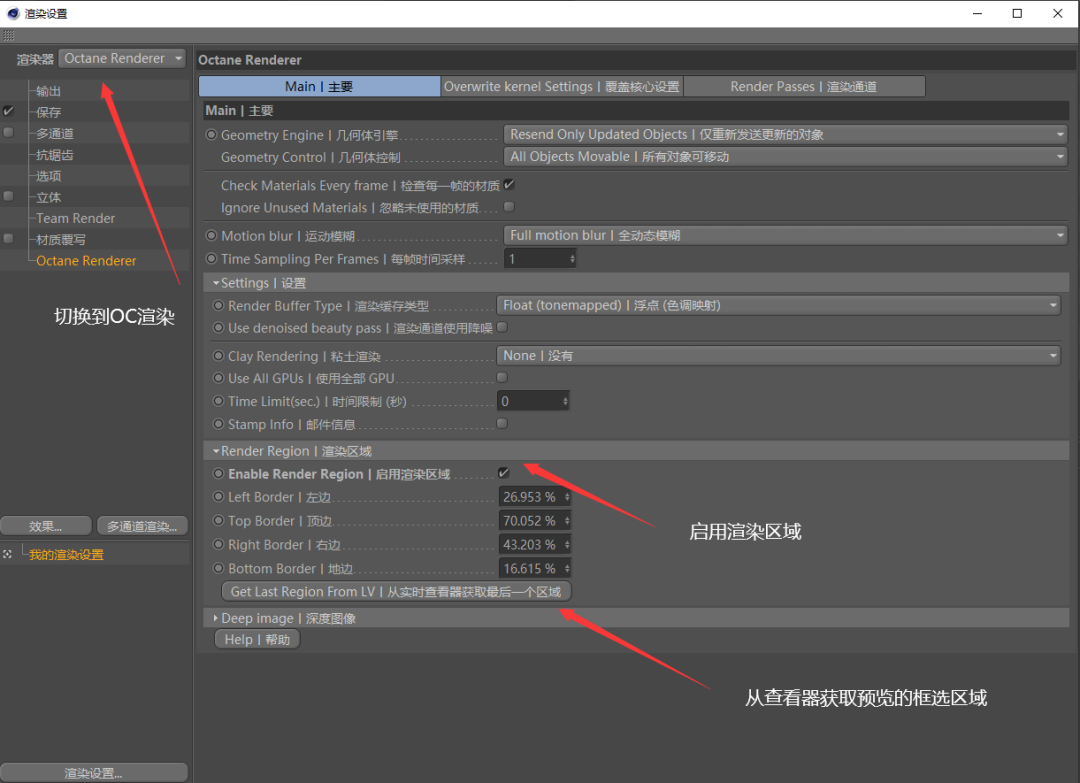This screenshot has height=783, width=1080.
Task: Click keyframe circle next to Motion blur
Action: (x=211, y=236)
